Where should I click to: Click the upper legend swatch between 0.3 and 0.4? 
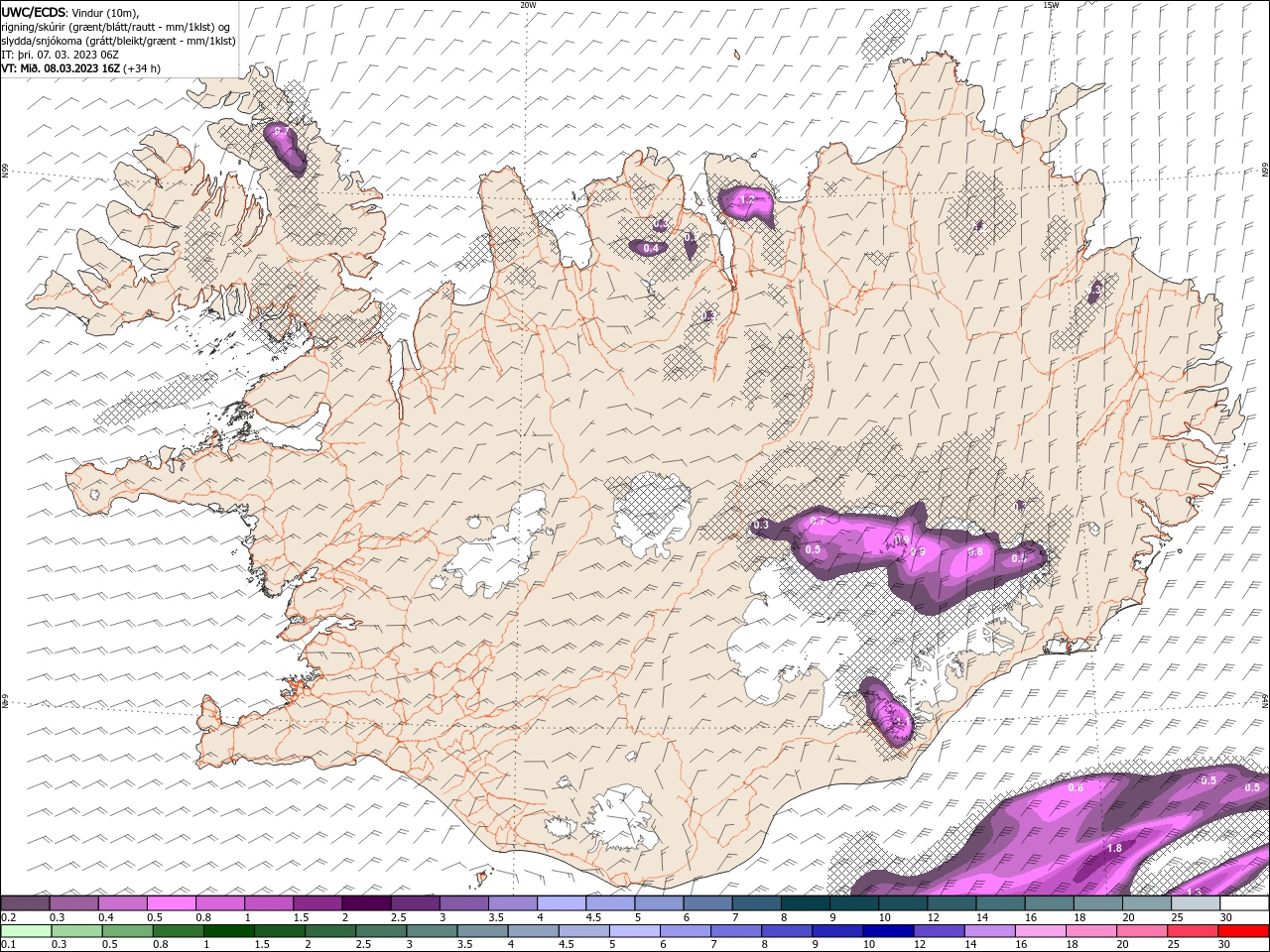(74, 903)
